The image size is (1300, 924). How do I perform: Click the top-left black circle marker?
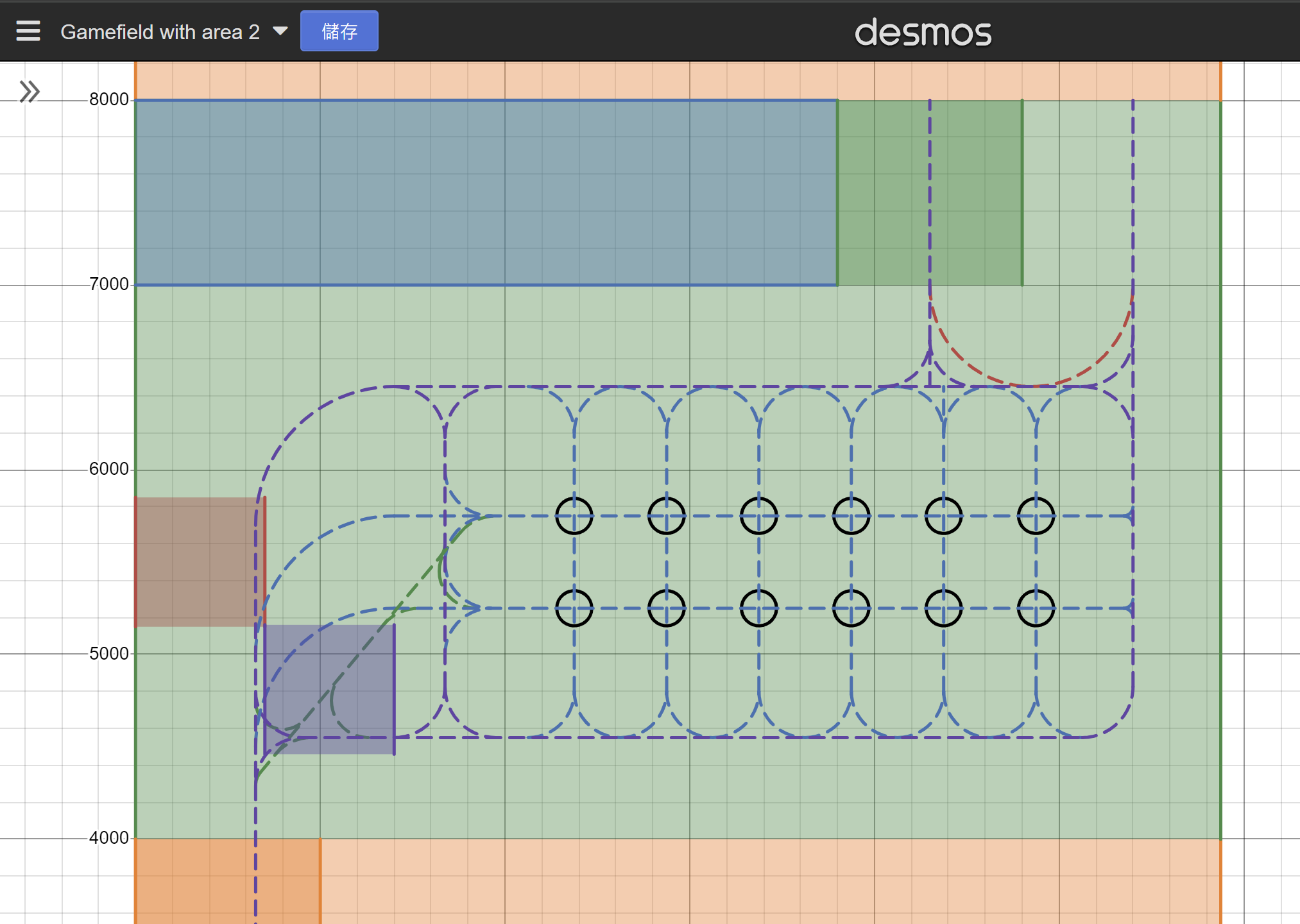[x=574, y=515]
